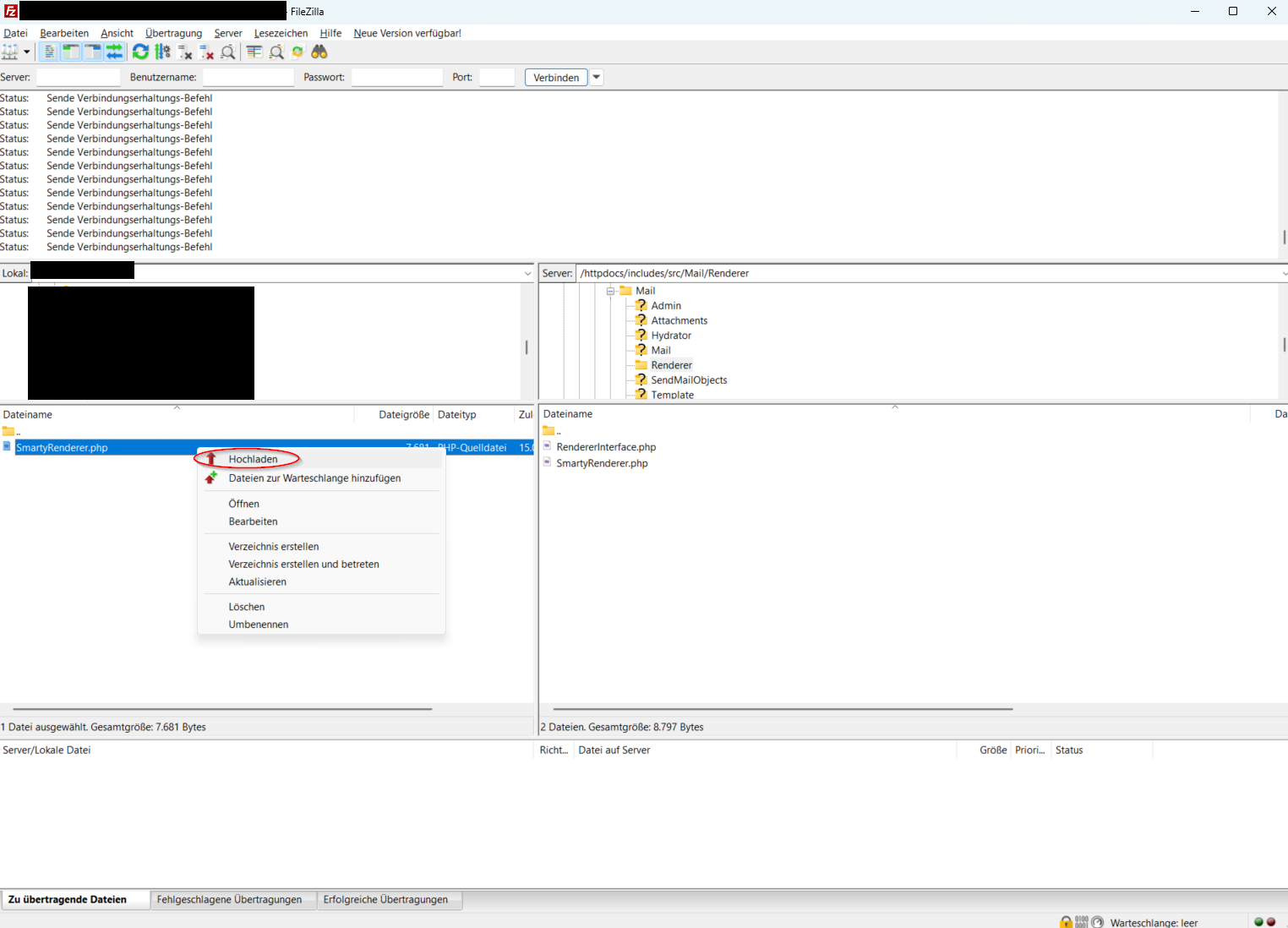Click the server file list horizontal scrollbar

pyautogui.click(x=783, y=709)
